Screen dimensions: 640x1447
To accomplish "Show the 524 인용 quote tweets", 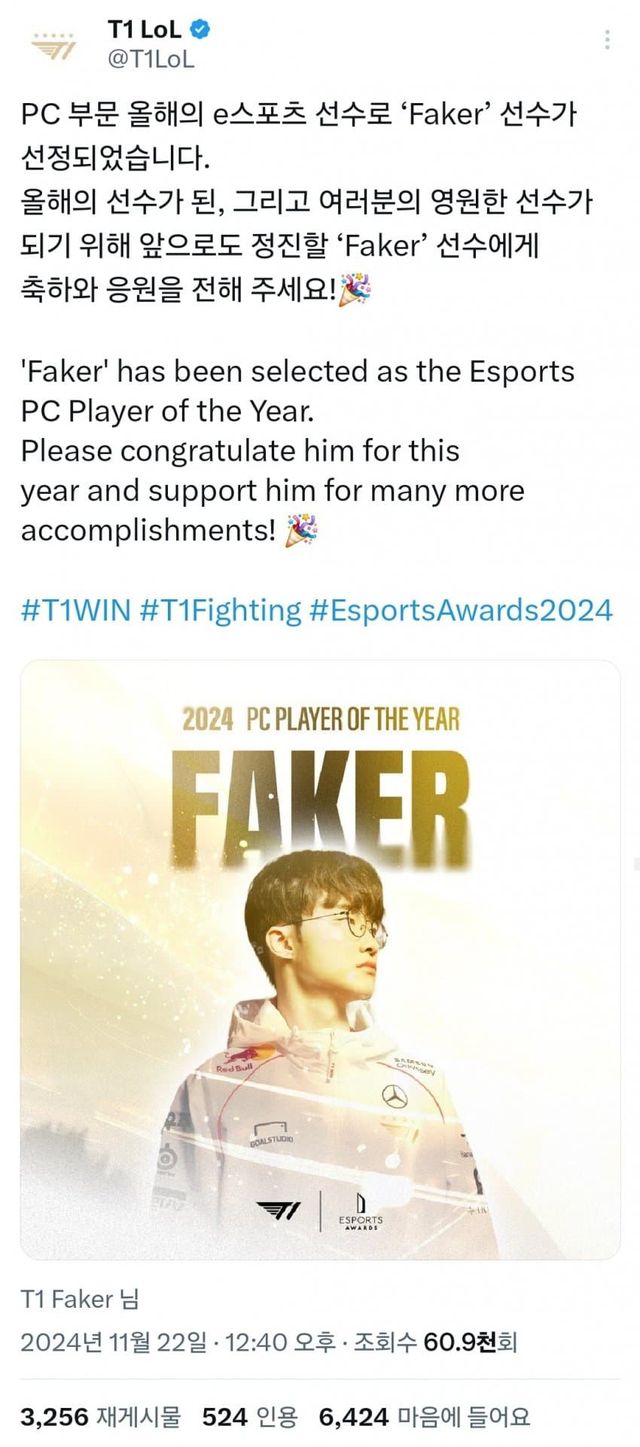I will click(249, 1415).
